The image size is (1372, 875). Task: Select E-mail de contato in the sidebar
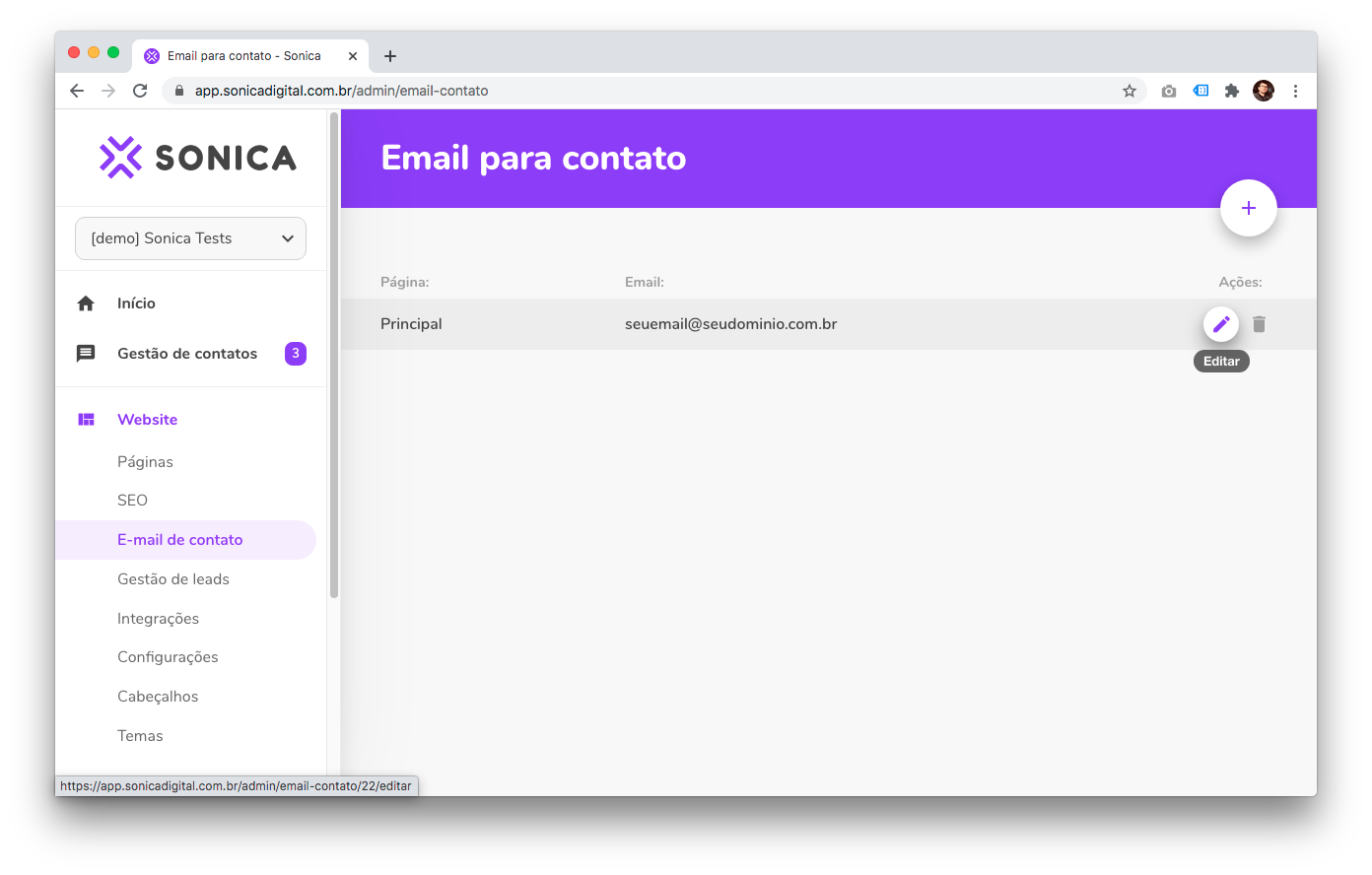point(185,540)
